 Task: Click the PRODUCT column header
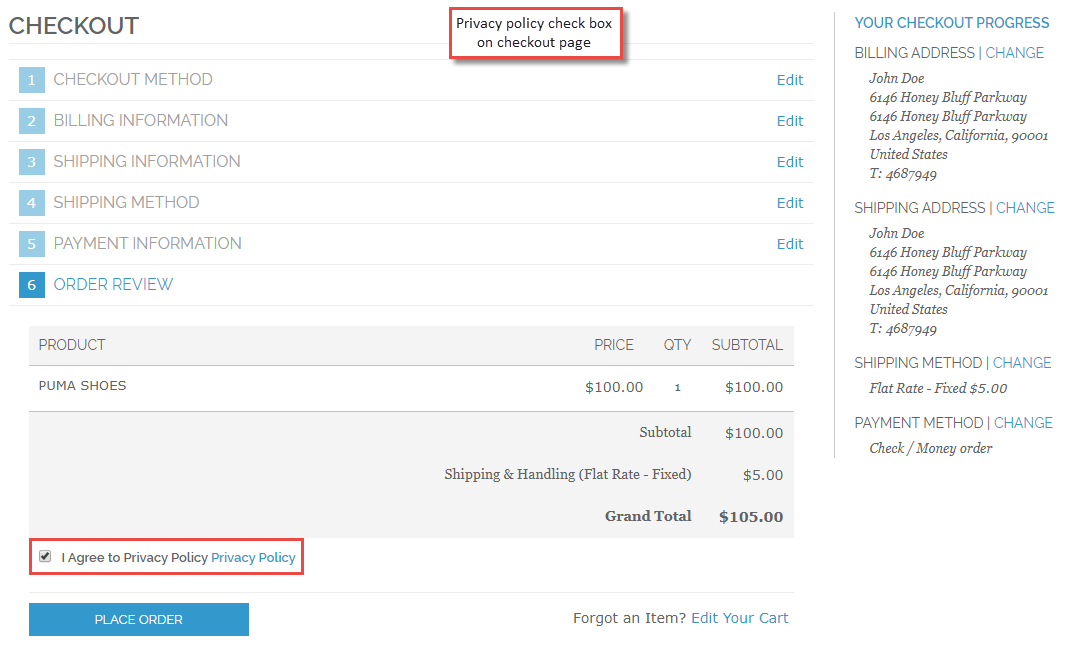click(72, 344)
